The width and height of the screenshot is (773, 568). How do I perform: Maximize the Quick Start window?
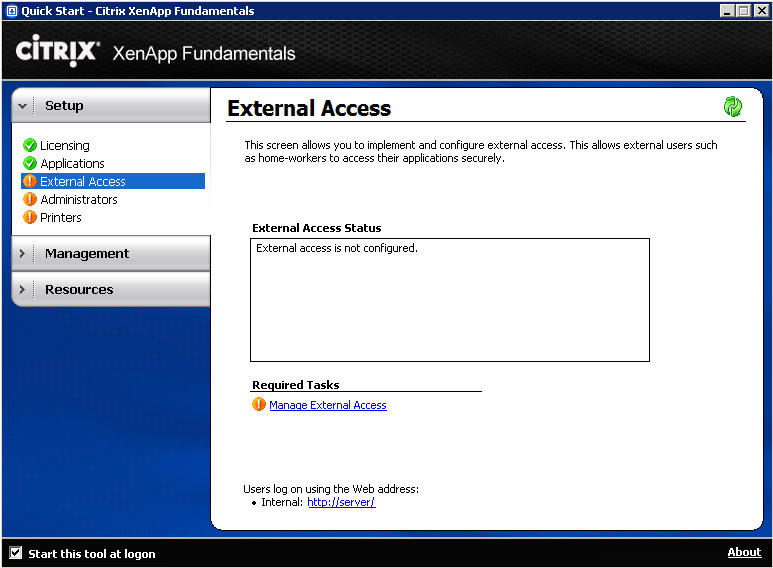743,11
